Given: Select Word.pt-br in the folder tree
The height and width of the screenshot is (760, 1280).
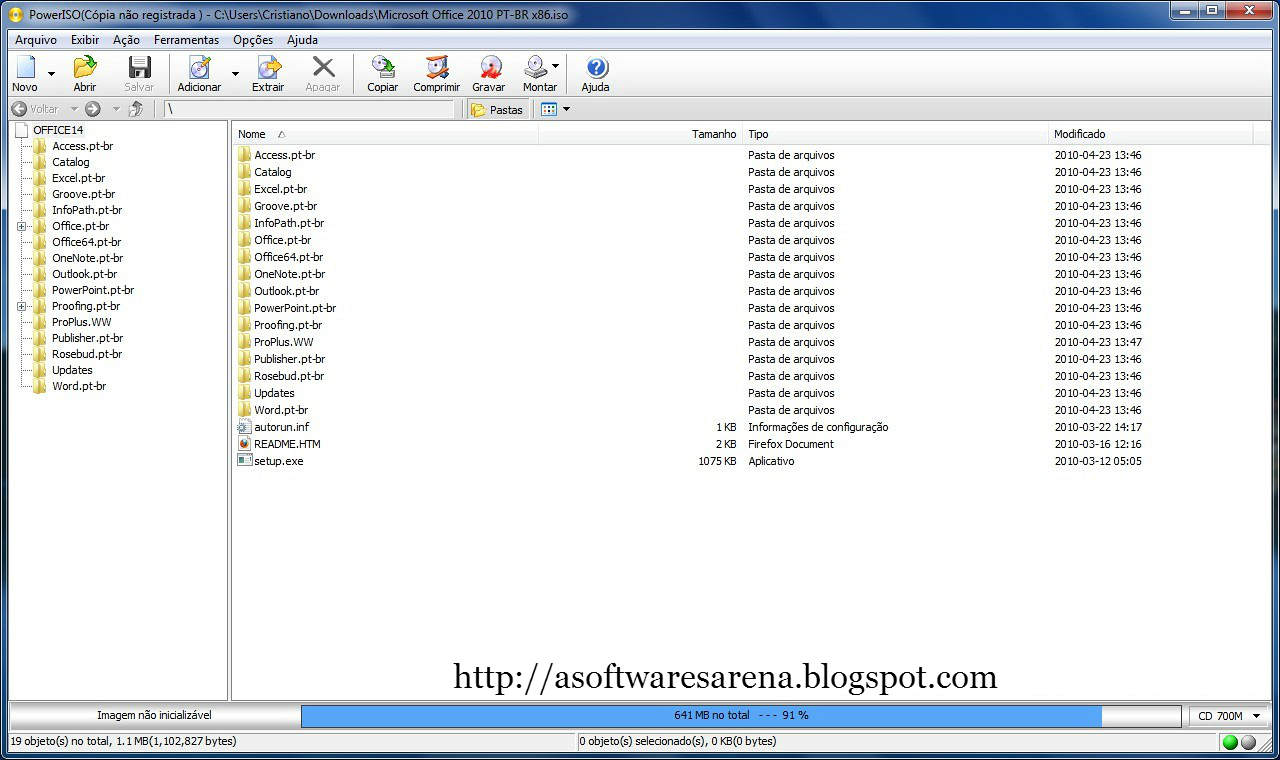Looking at the screenshot, I should click(x=79, y=386).
